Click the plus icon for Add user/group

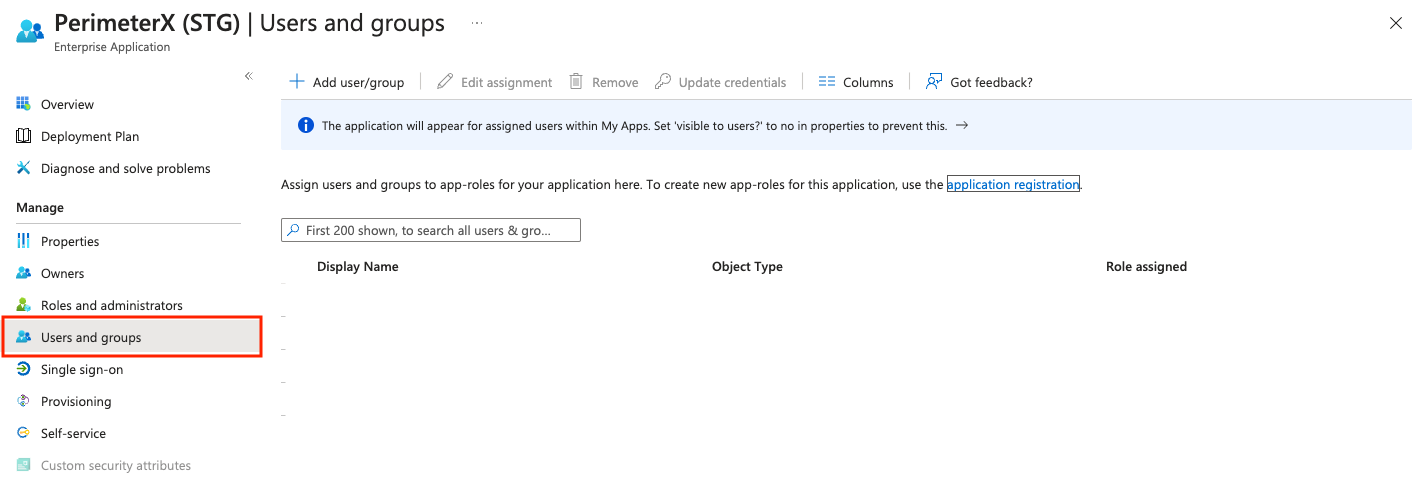pos(296,82)
